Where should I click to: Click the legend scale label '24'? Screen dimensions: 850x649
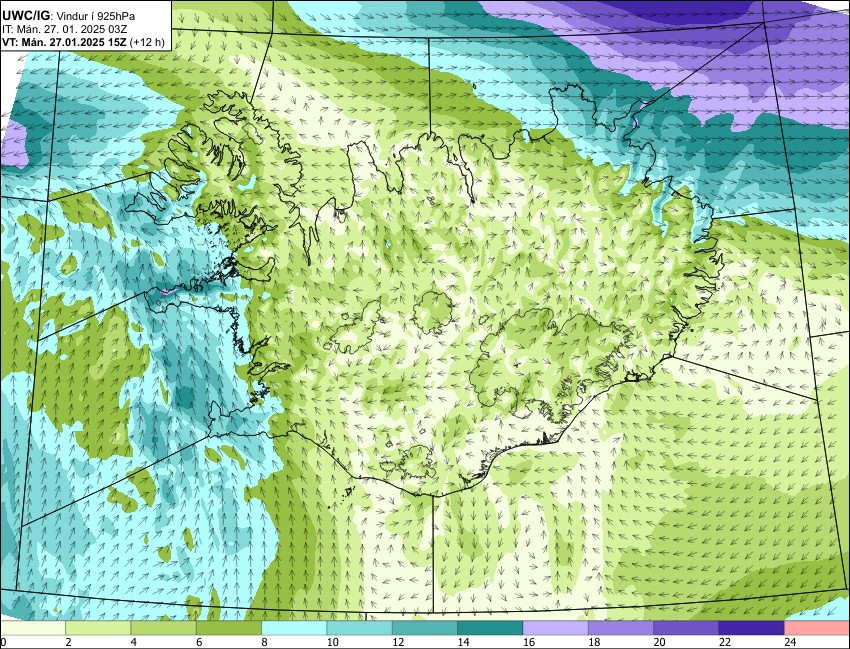click(790, 642)
